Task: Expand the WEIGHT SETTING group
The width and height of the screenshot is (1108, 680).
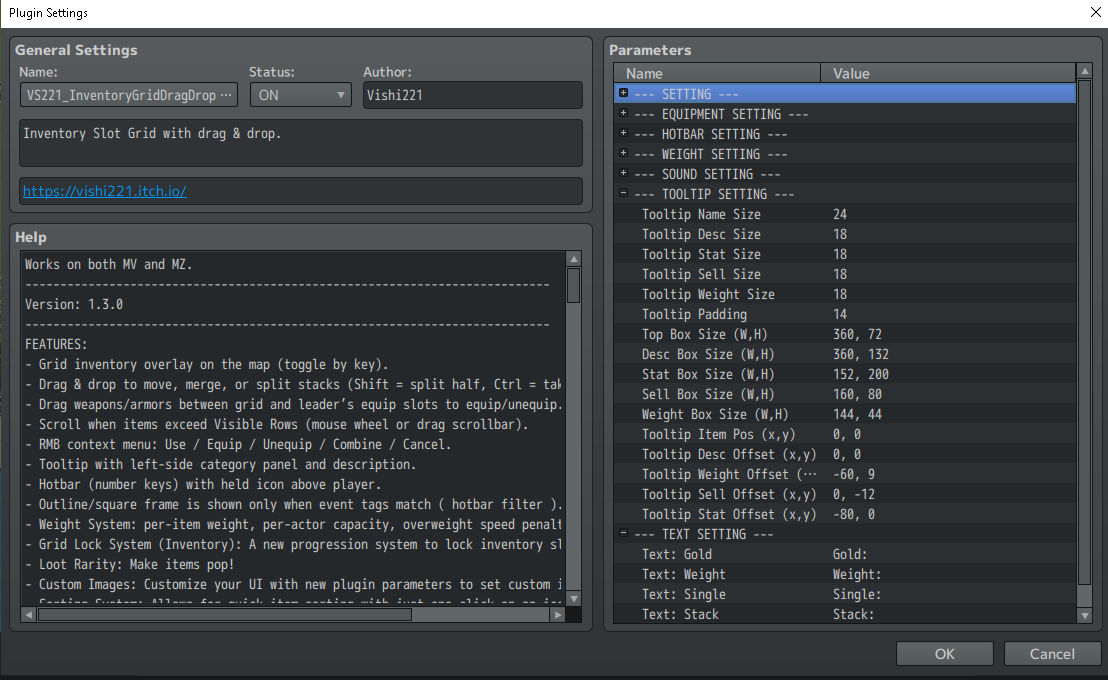Action: 623,153
